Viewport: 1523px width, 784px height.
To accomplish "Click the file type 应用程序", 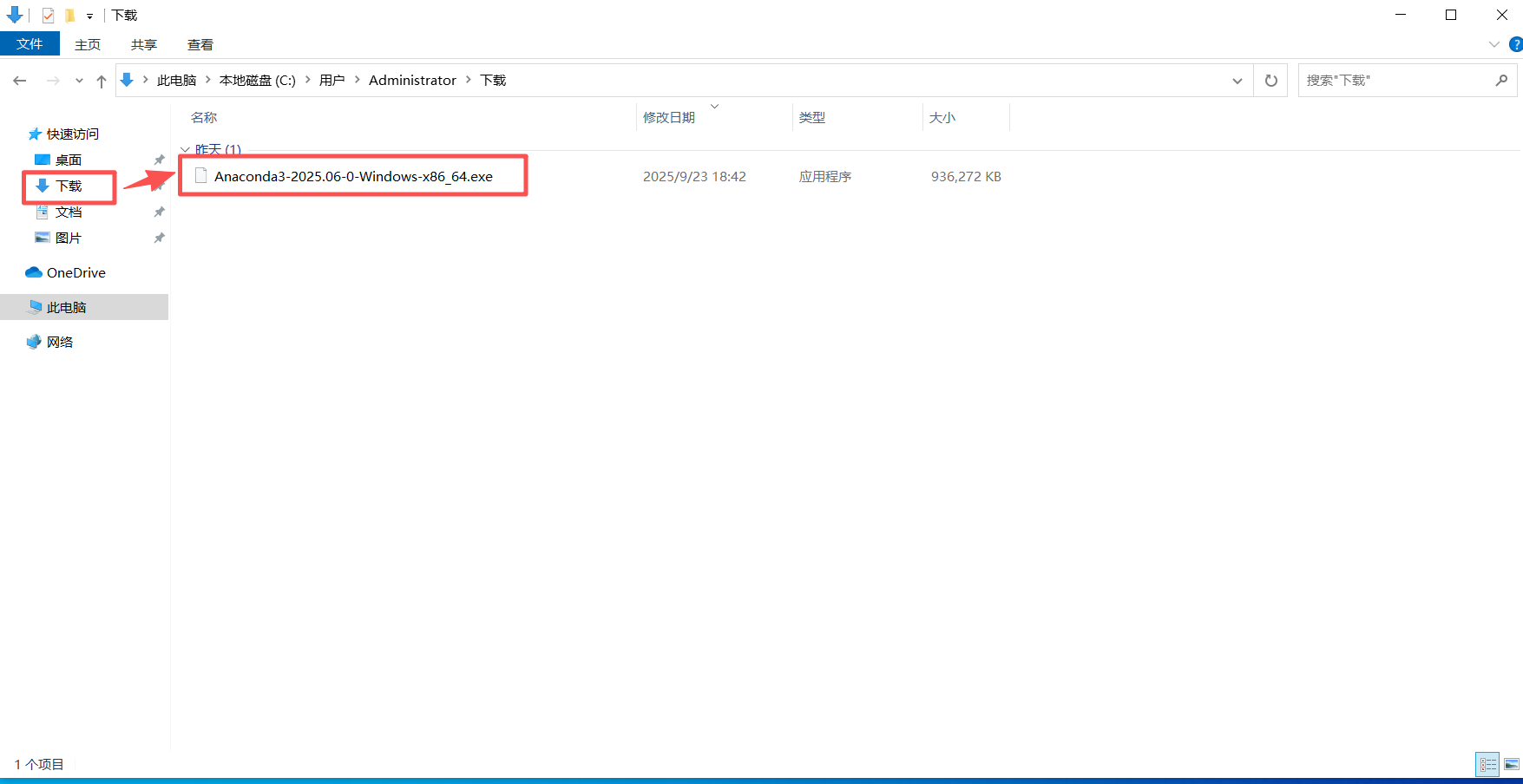I will click(825, 176).
